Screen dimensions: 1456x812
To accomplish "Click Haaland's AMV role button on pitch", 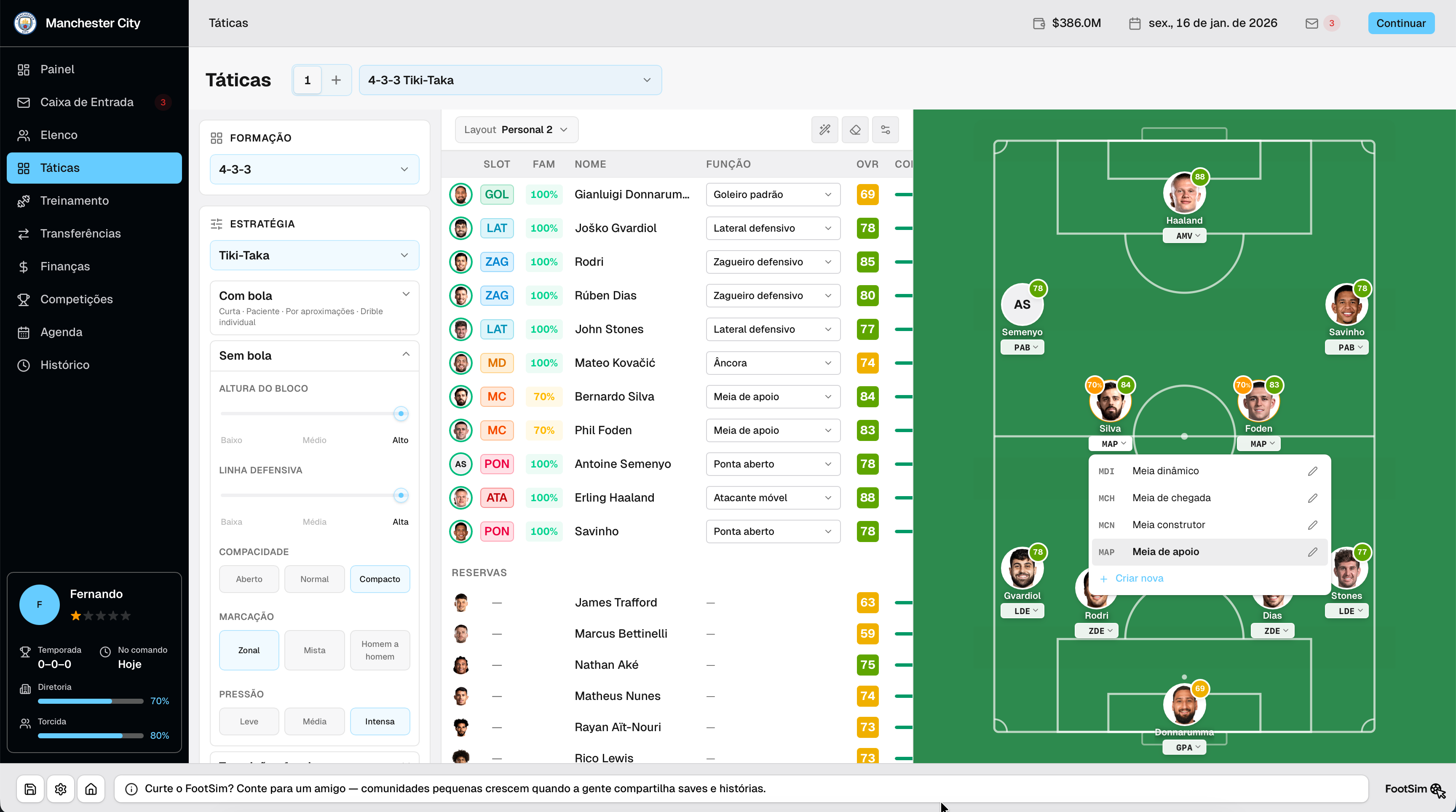I will [x=1184, y=235].
